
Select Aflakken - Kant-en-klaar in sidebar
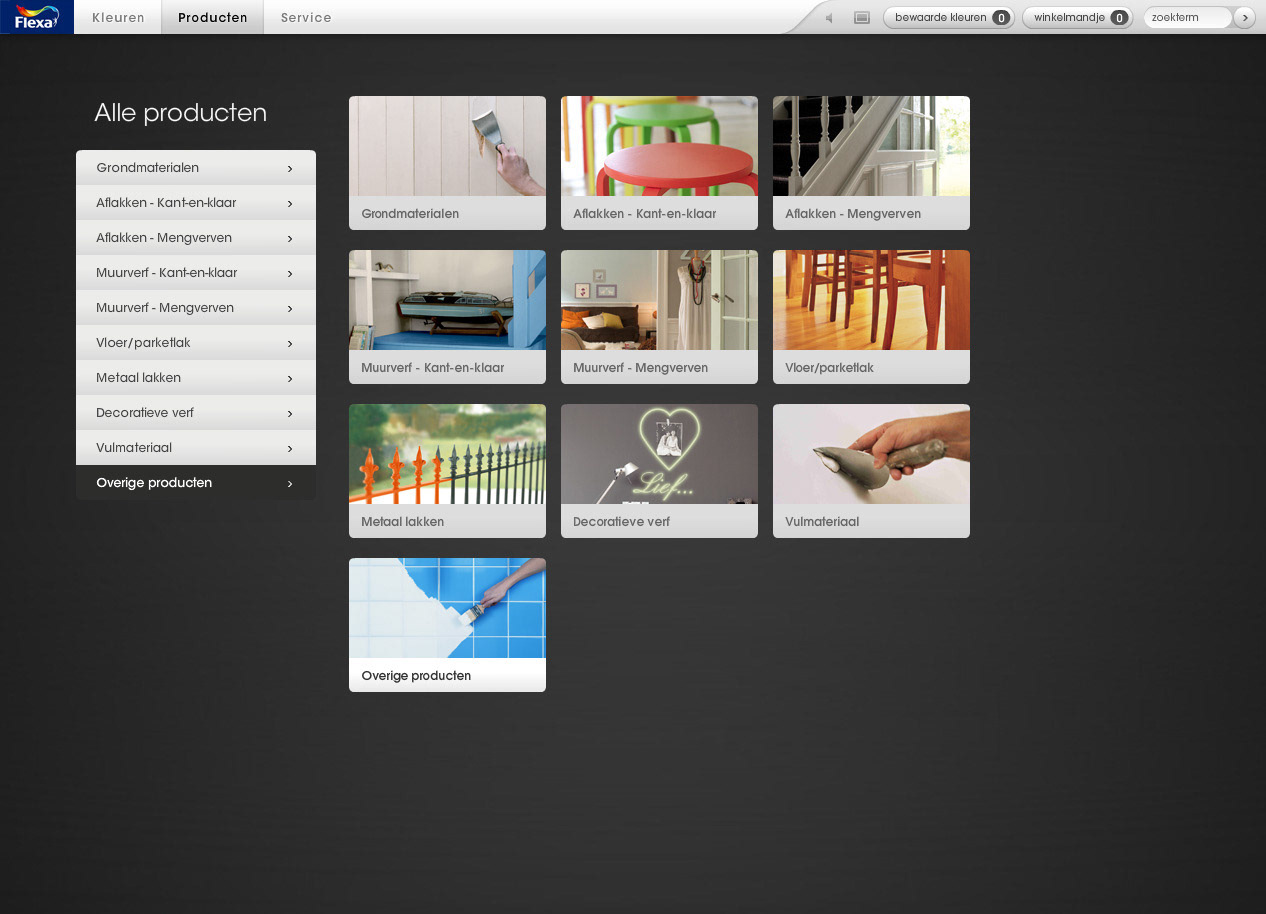click(196, 203)
